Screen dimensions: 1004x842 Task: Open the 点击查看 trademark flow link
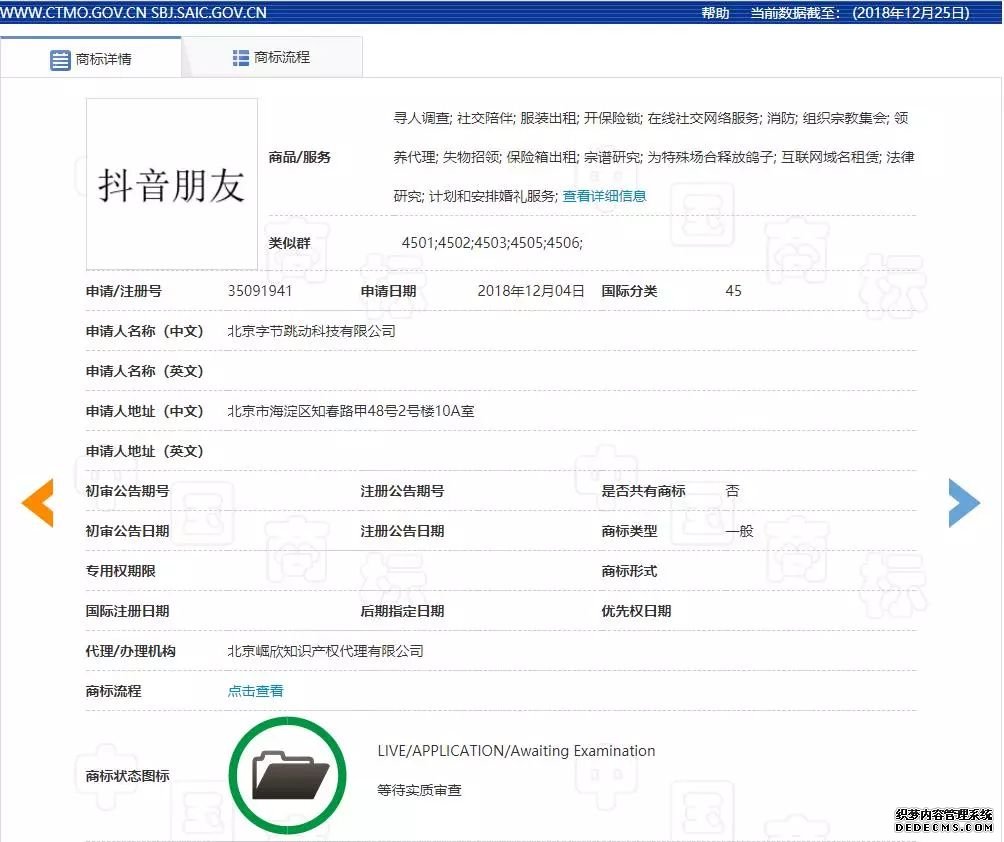pyautogui.click(x=255, y=691)
